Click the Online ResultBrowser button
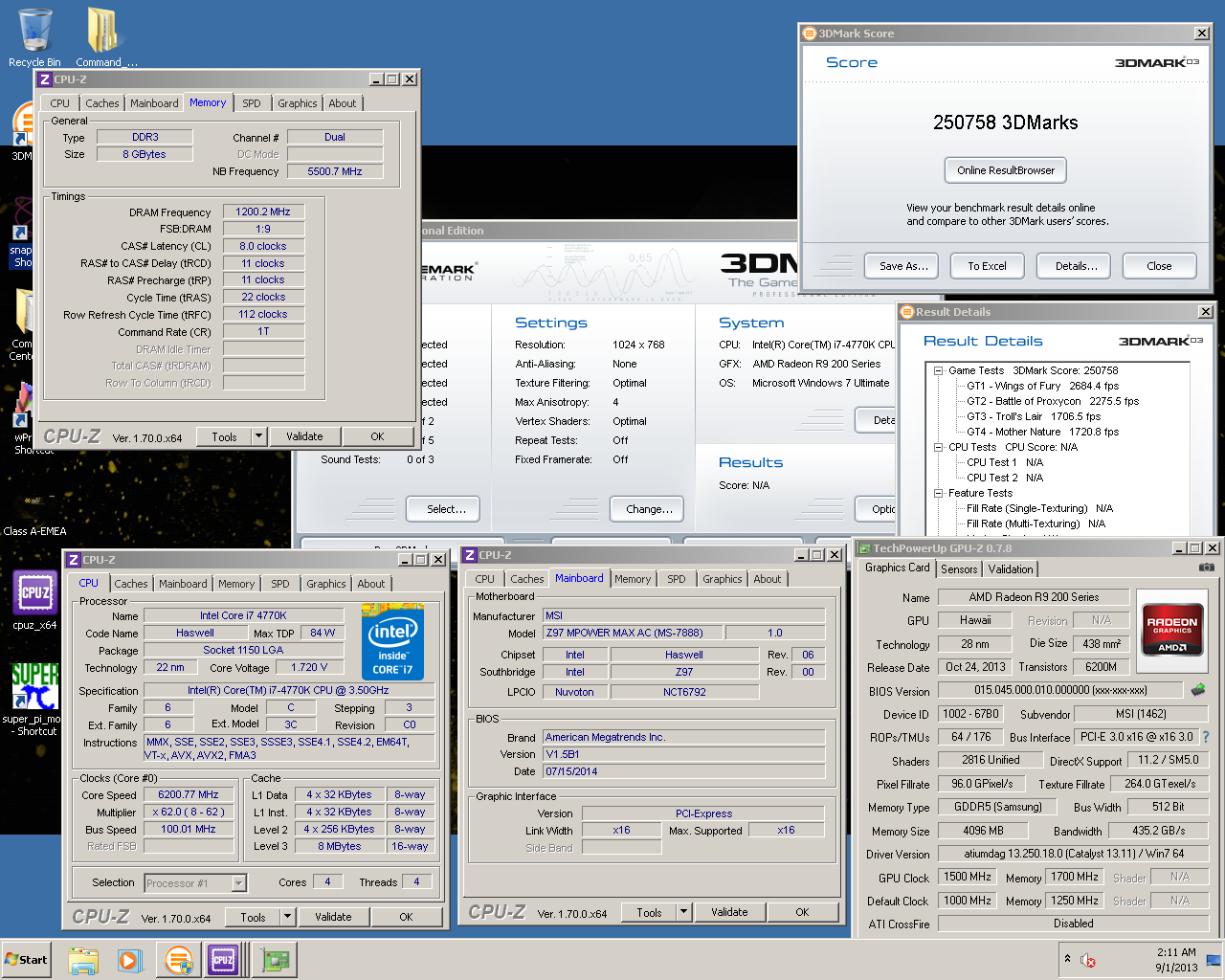 pyautogui.click(x=1006, y=170)
